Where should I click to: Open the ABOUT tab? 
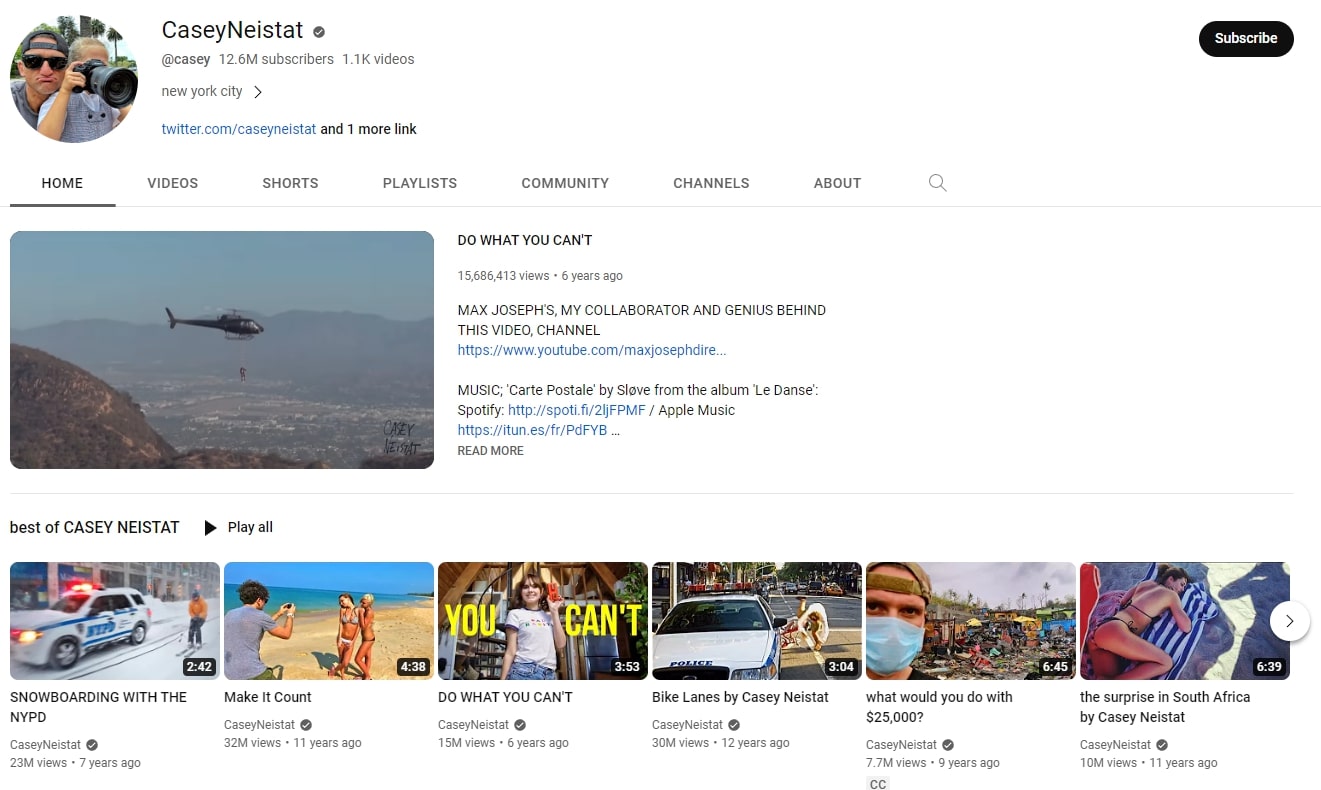837,183
